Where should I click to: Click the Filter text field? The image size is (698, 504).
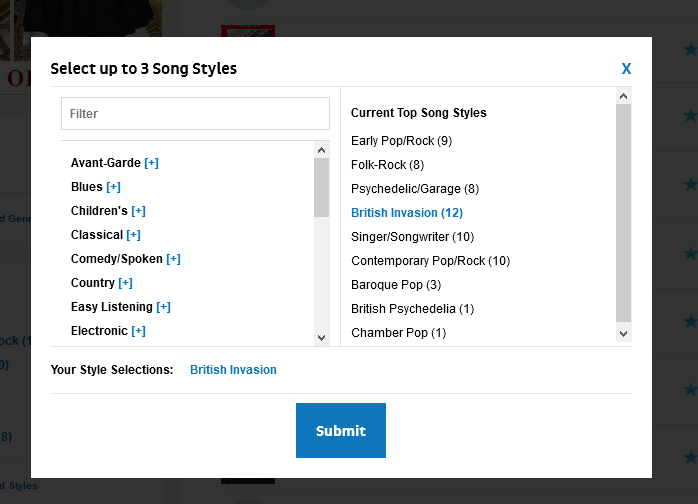(x=195, y=114)
